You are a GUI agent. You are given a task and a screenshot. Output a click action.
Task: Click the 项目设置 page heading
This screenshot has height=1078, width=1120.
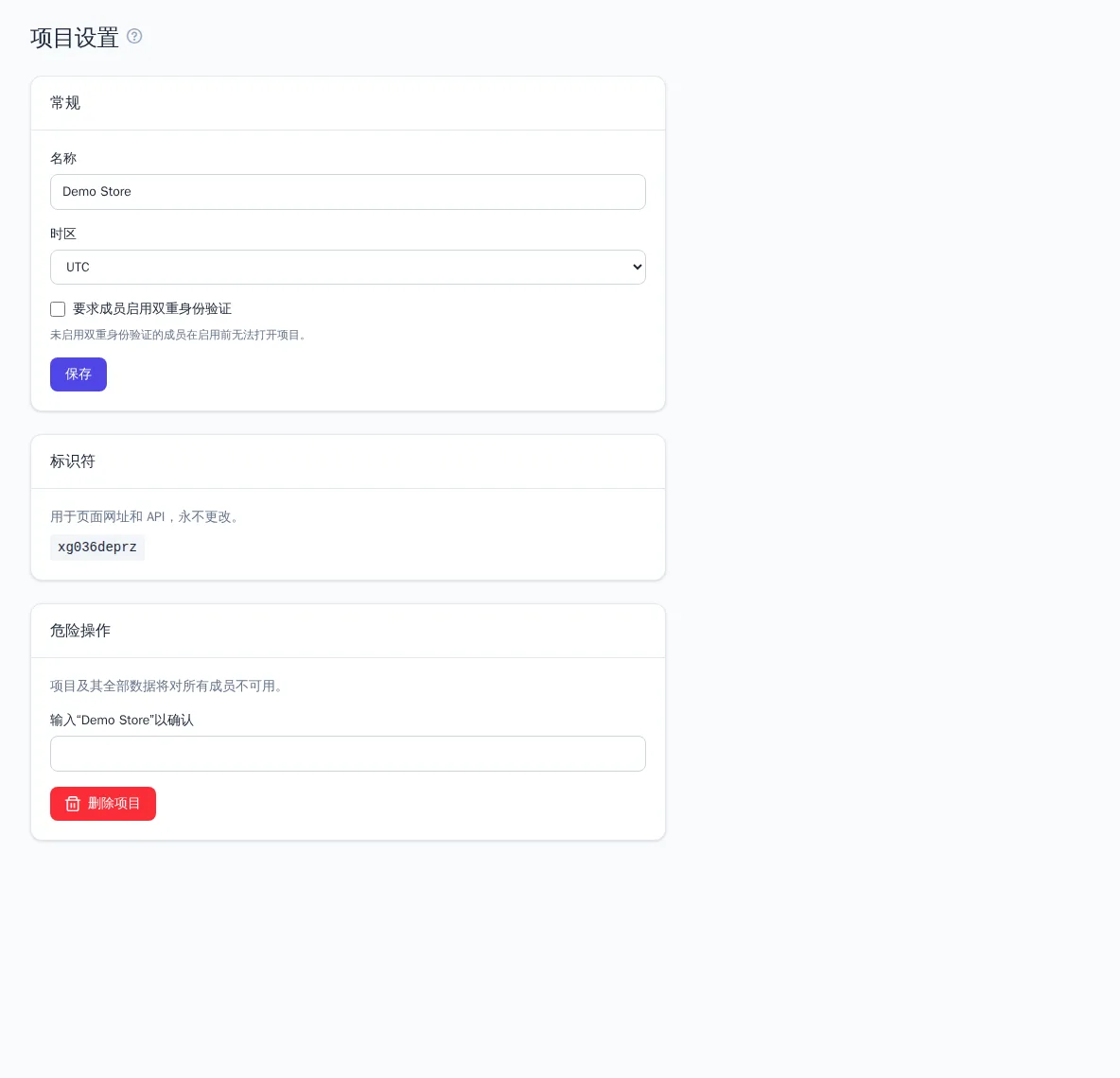point(75,37)
